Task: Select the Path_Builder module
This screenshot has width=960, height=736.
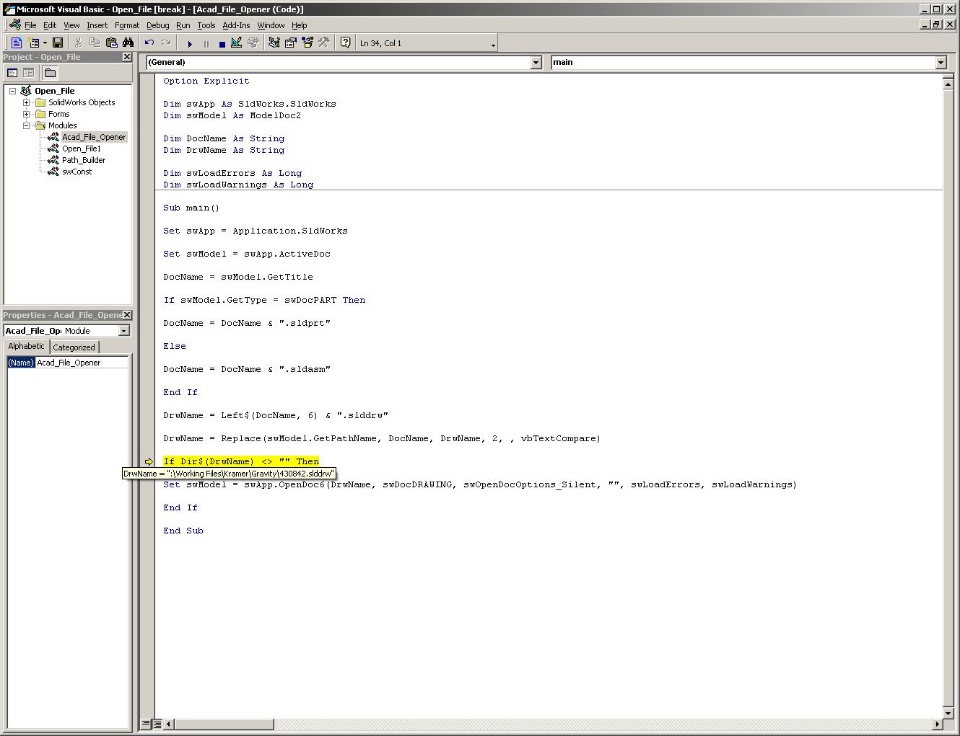Action: click(x=83, y=160)
